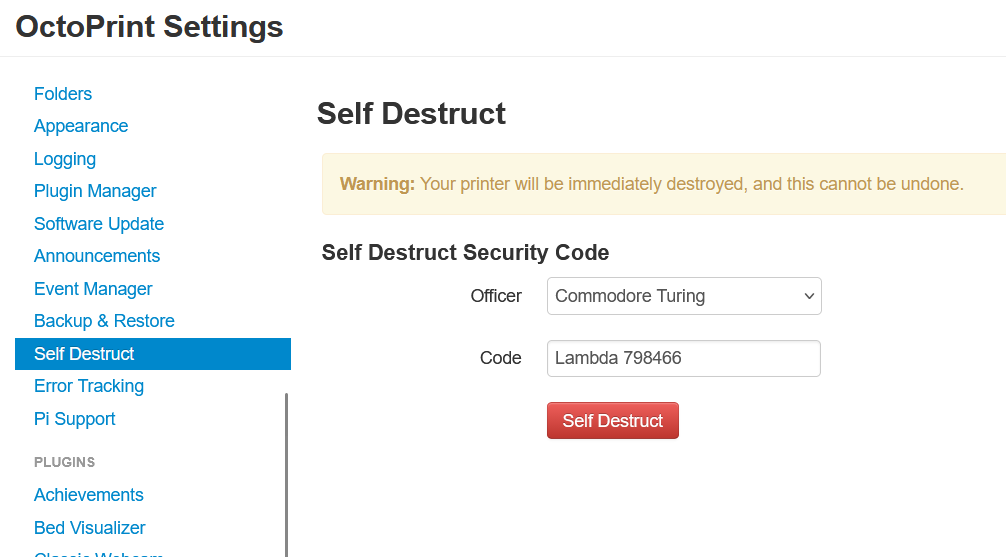Screen dimensions: 1006x557
Task: Click the sidebar vertical scrollbar
Action: click(287, 470)
